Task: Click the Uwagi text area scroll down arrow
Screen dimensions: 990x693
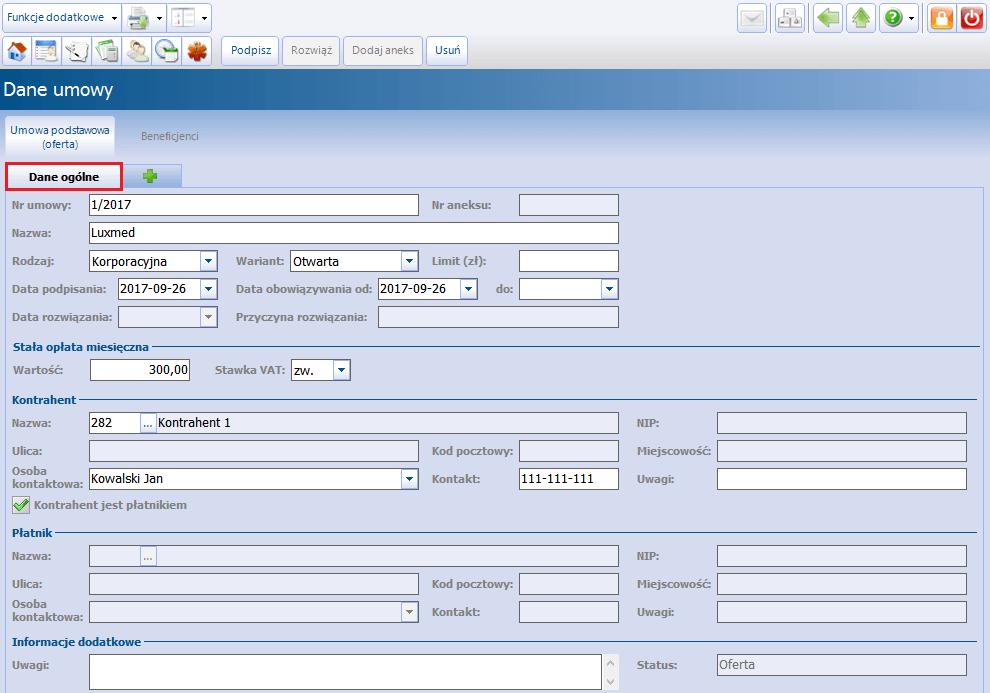Action: pos(611,681)
